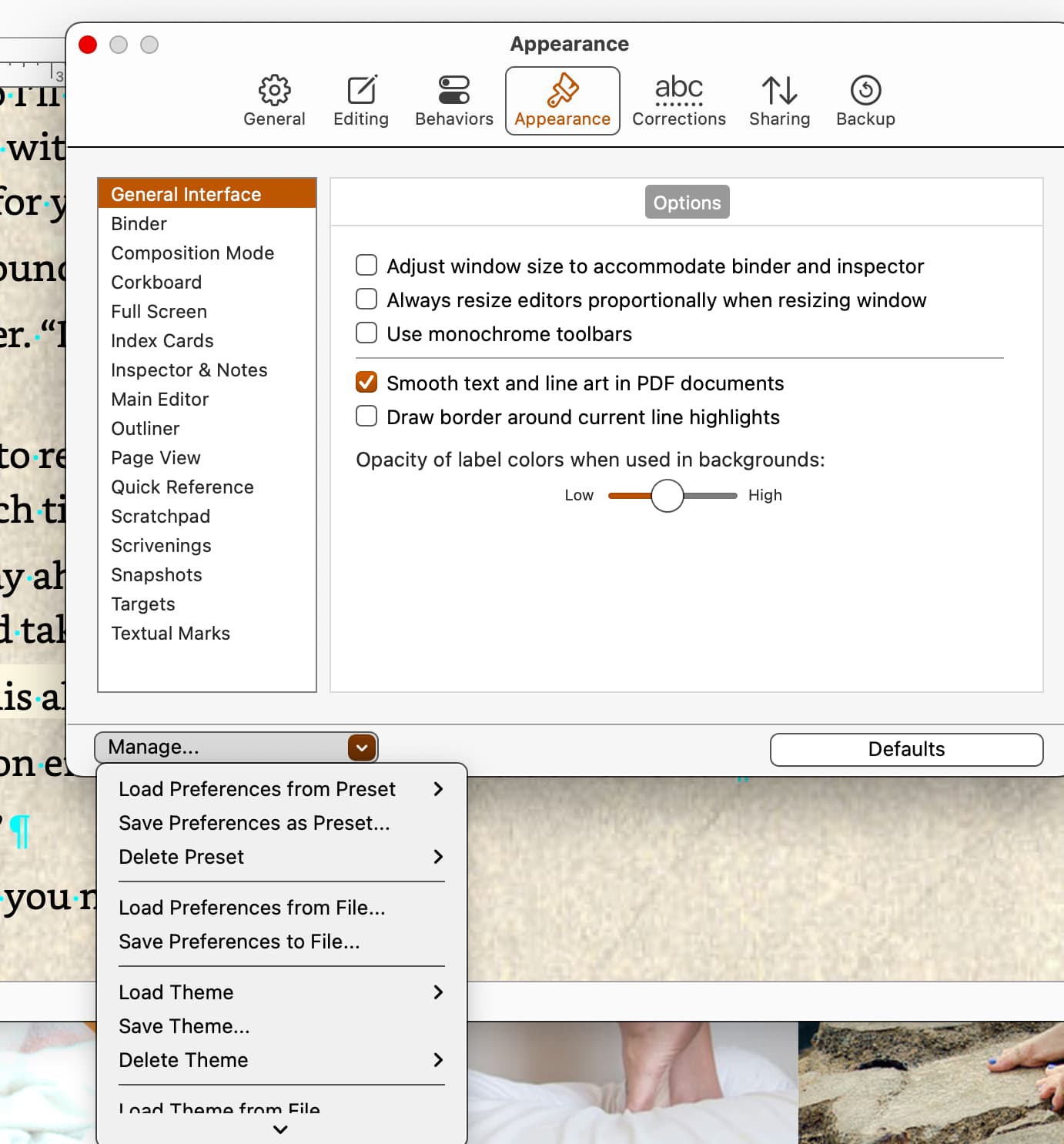Select Corkboard in the settings sidebar
The width and height of the screenshot is (1064, 1144).
[x=156, y=282]
